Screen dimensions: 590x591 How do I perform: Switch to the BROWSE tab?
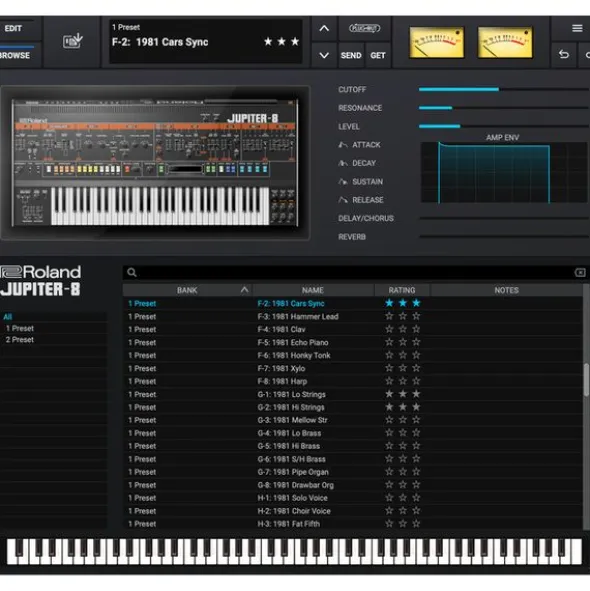[15, 55]
